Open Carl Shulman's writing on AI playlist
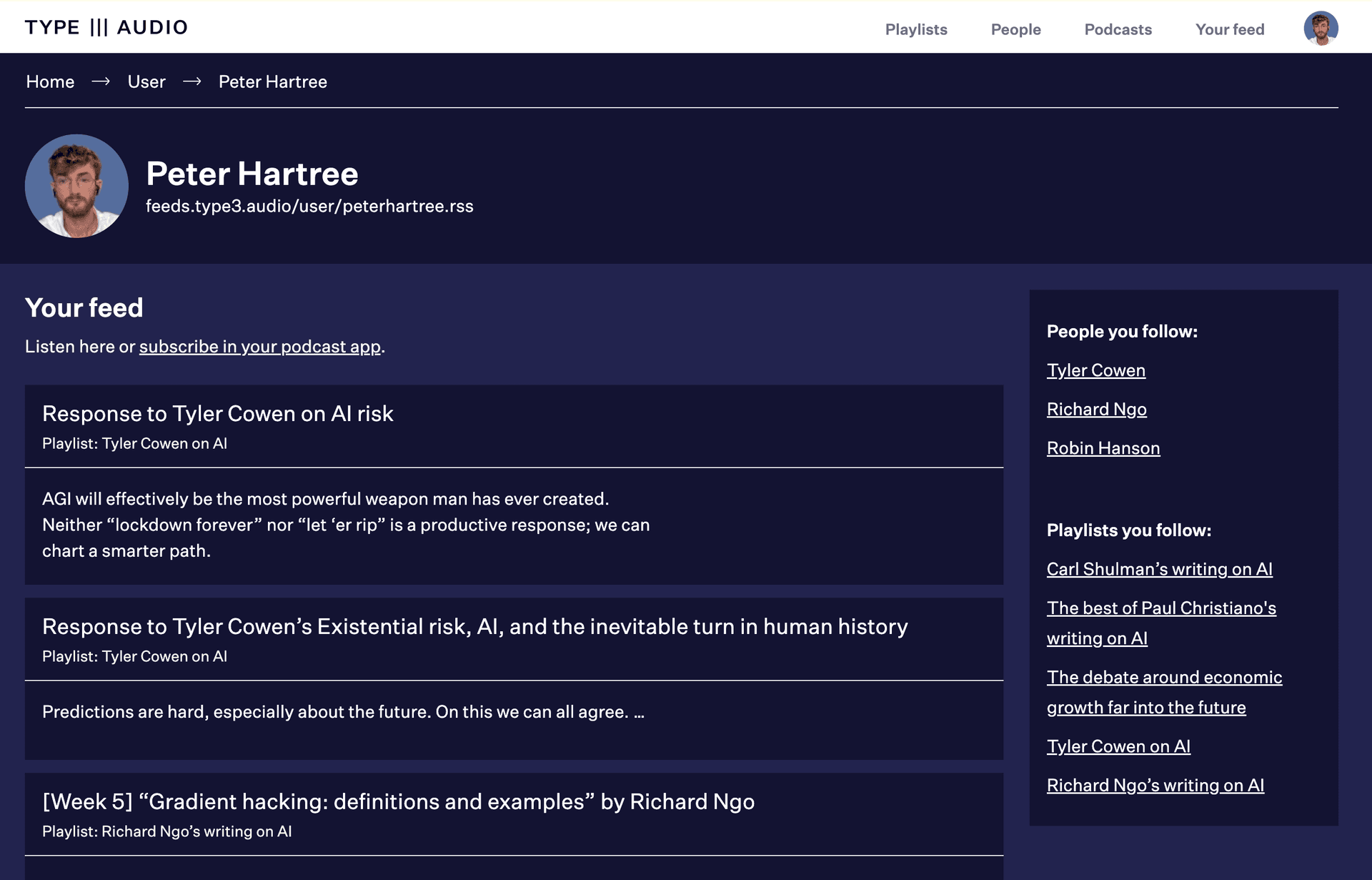 pyautogui.click(x=1160, y=569)
